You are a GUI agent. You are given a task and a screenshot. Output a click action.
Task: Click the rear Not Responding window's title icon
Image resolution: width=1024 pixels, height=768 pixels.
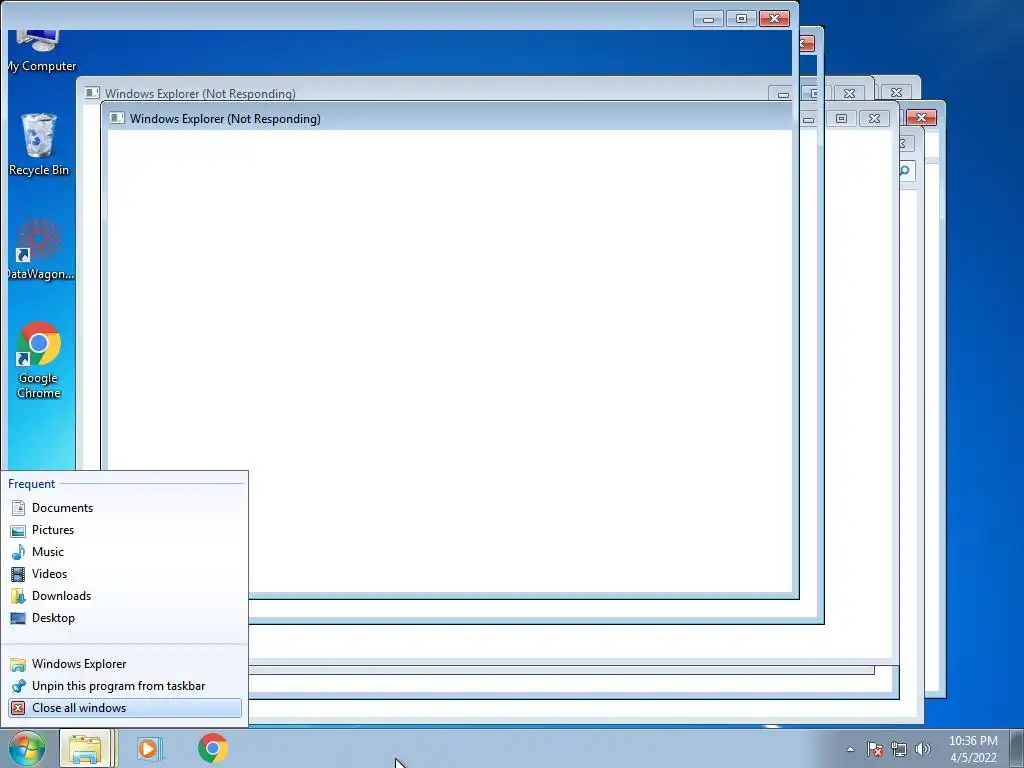pyautogui.click(x=92, y=93)
